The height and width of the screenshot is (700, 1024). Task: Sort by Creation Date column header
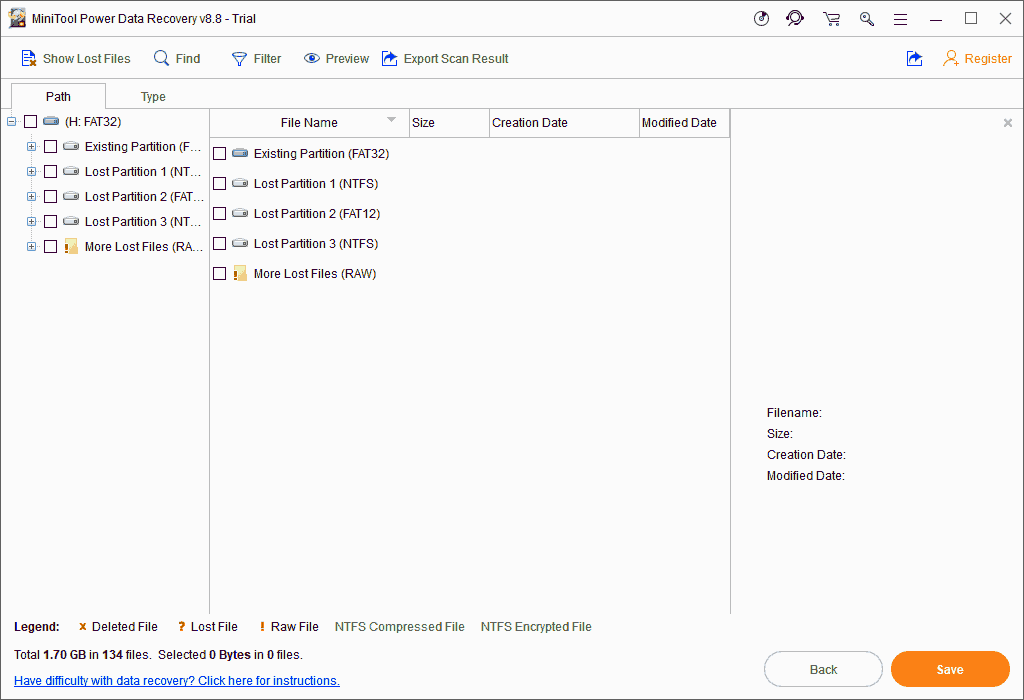(x=564, y=123)
